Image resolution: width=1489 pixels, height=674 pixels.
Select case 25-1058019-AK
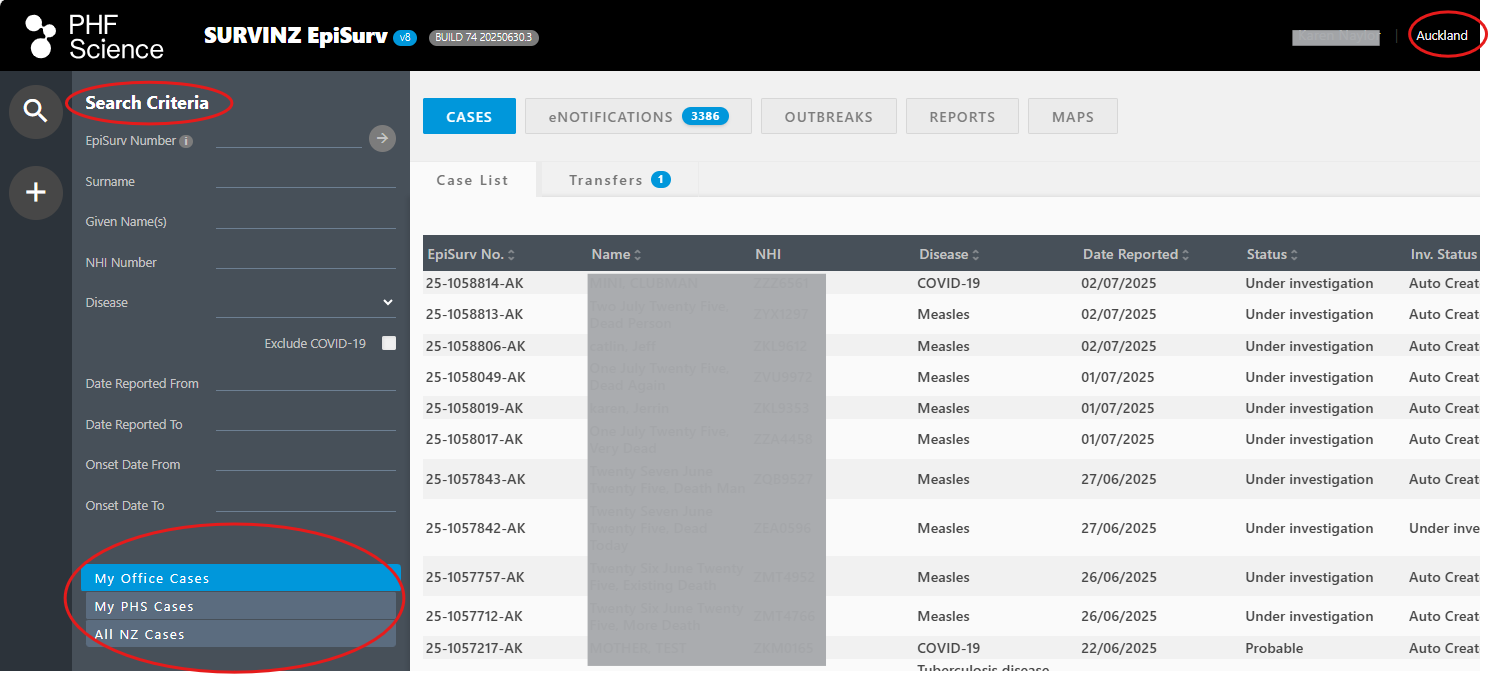[475, 409]
